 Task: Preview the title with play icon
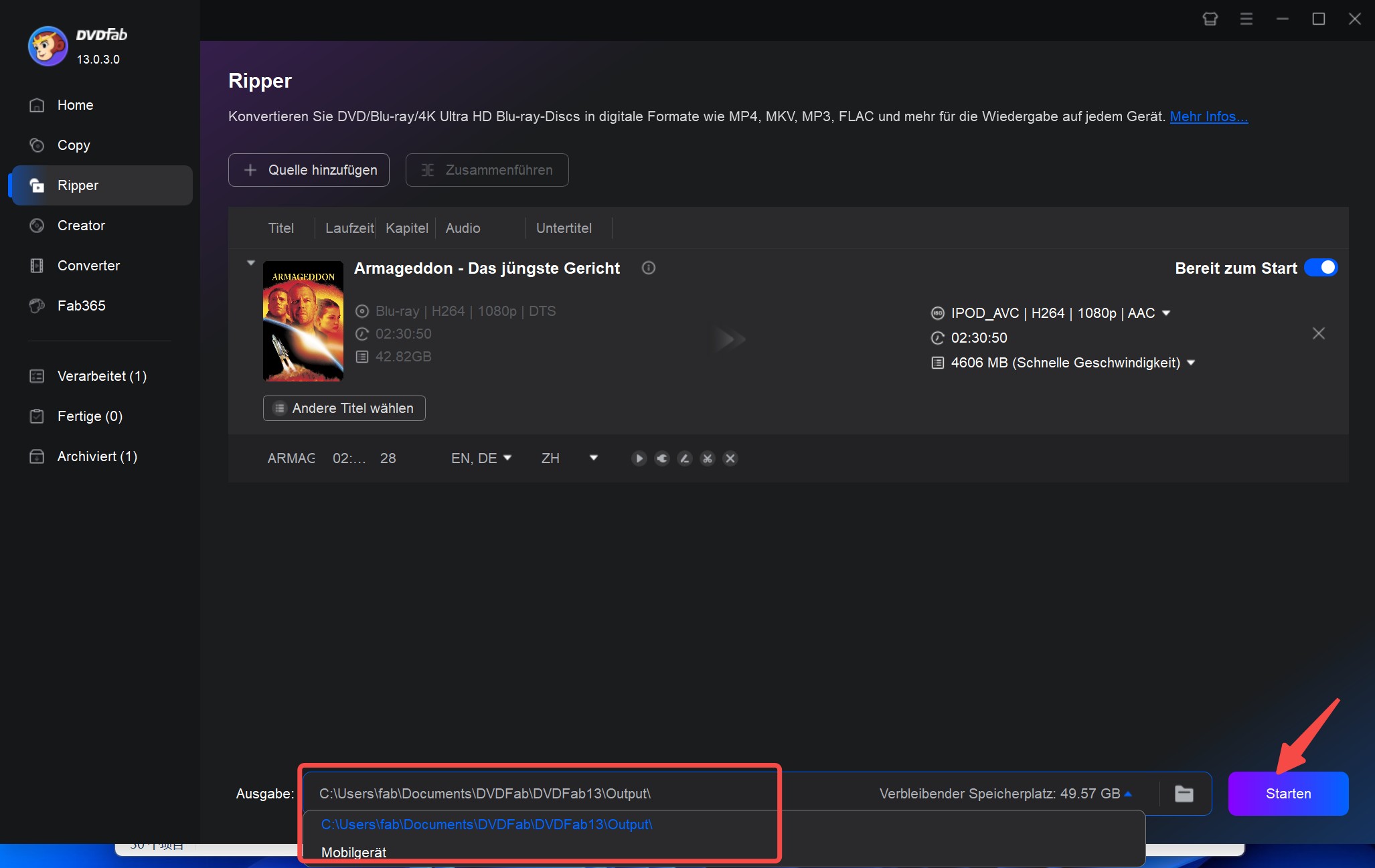pos(639,458)
